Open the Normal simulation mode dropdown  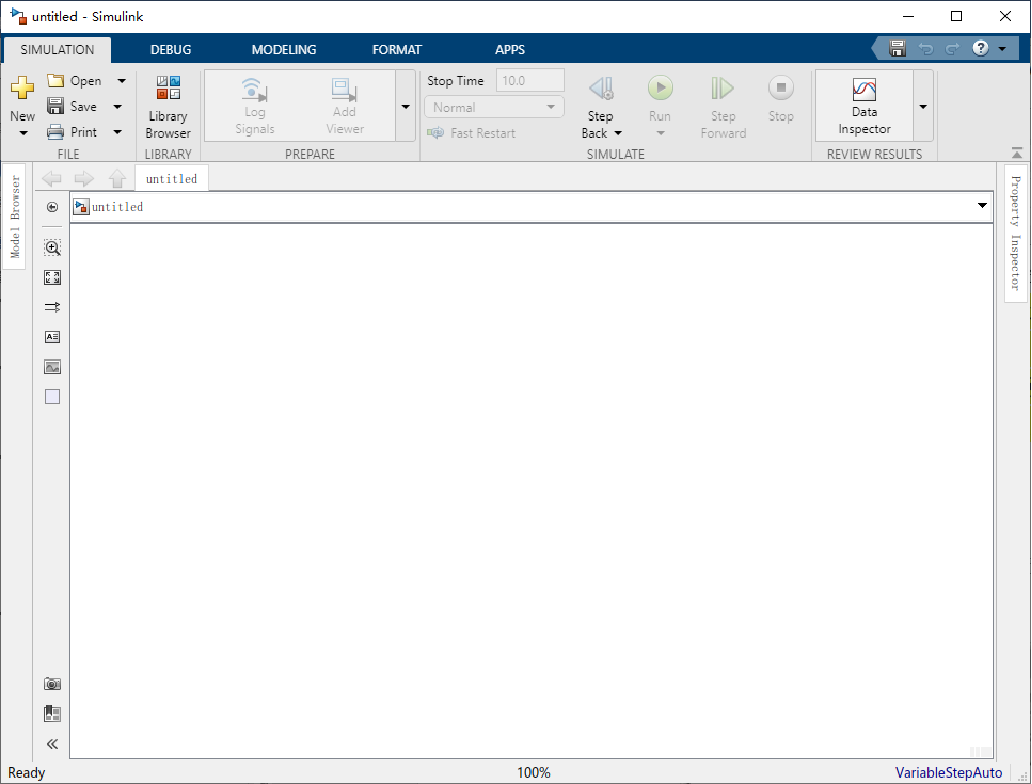(x=494, y=107)
